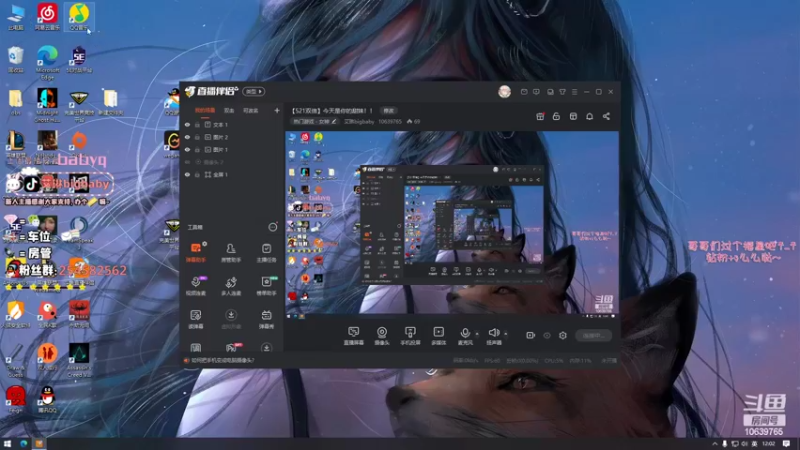
Task: Click the record video icon beside stream button
Action: 531,335
